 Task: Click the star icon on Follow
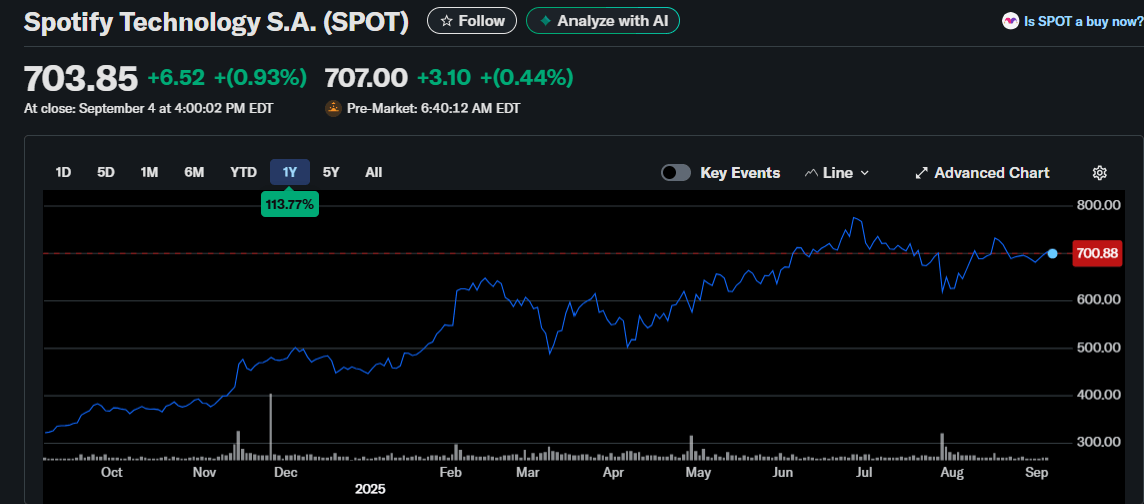(446, 21)
